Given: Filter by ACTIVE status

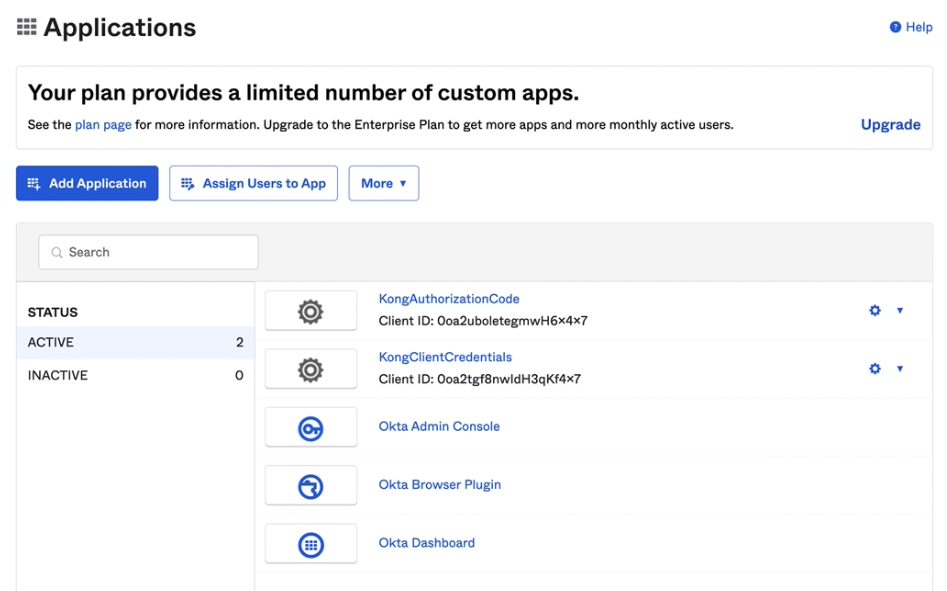Looking at the screenshot, I should pyautogui.click(x=51, y=342).
